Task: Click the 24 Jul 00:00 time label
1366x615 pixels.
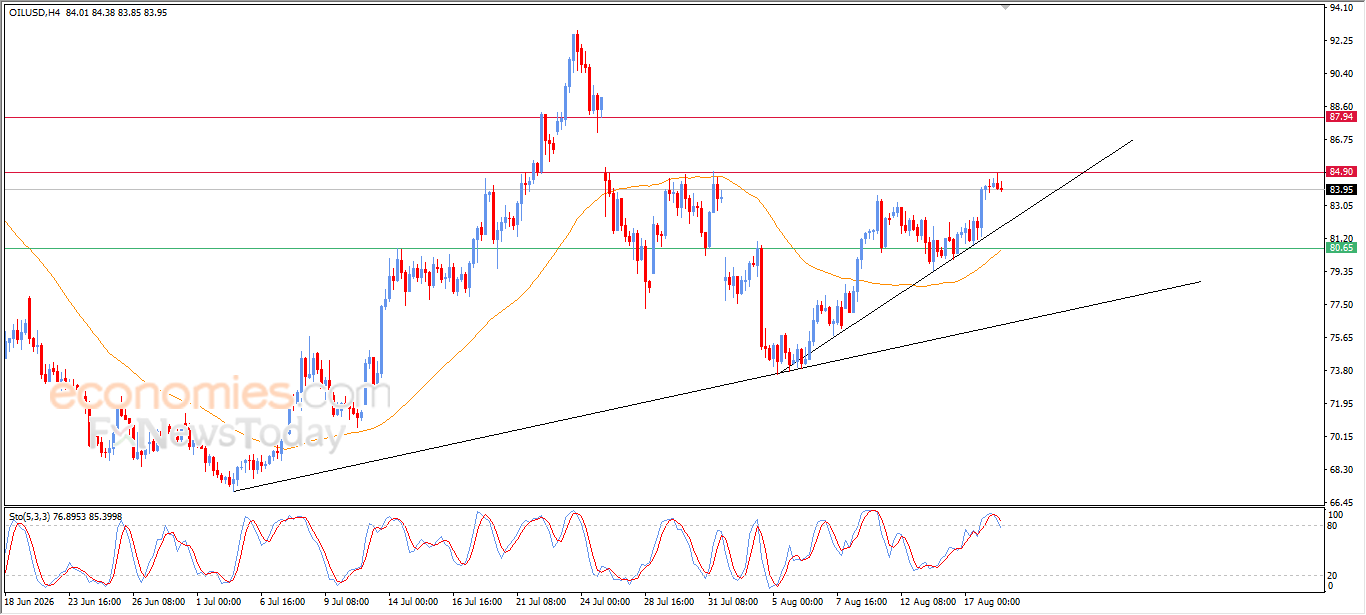Action: pyautogui.click(x=606, y=602)
